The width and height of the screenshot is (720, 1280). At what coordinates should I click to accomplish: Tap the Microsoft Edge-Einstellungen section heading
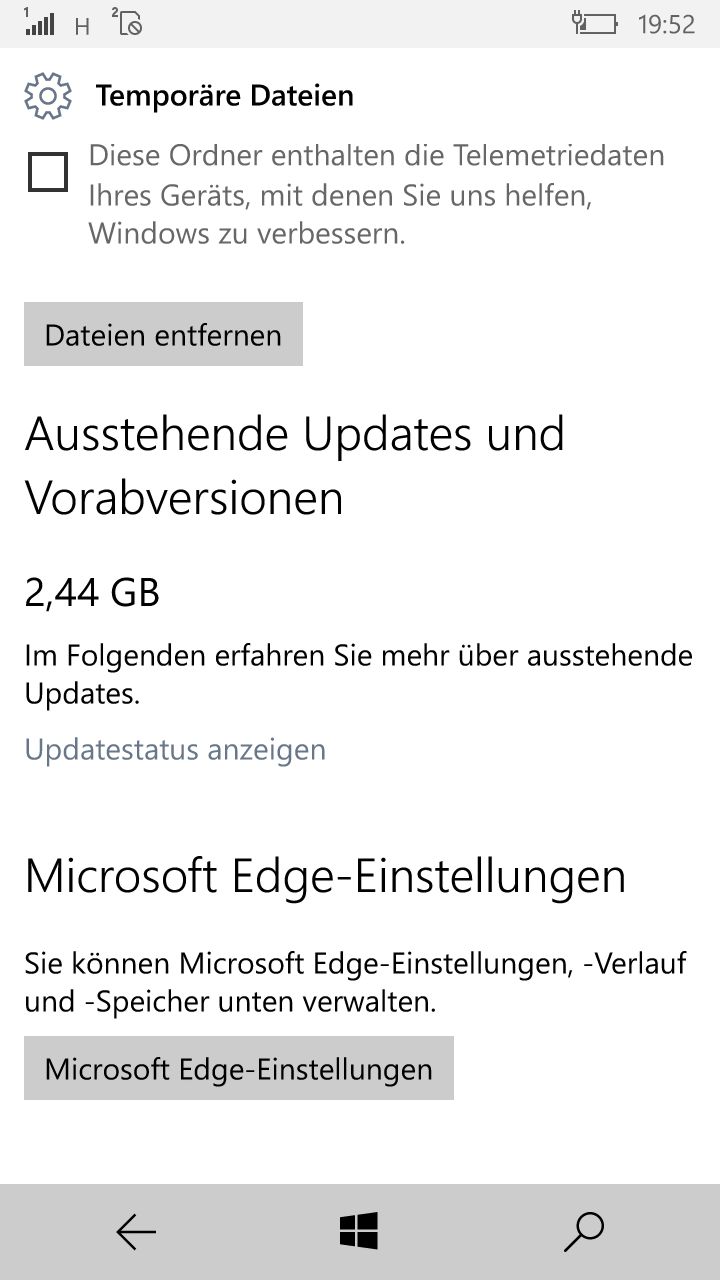pyautogui.click(x=325, y=876)
